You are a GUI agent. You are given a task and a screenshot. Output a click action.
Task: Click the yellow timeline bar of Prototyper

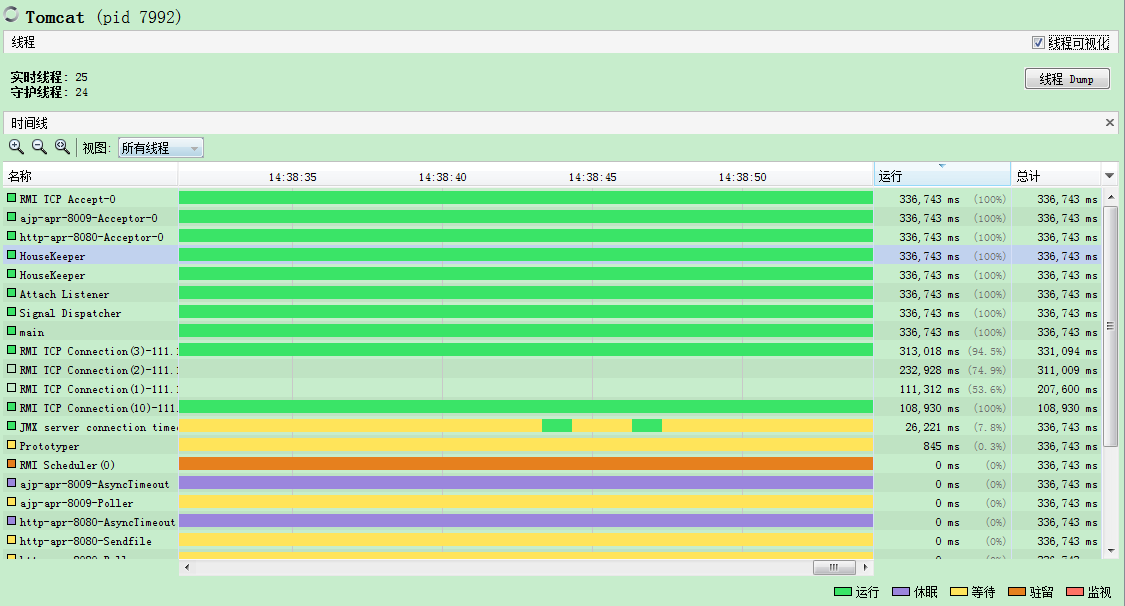(x=525, y=445)
